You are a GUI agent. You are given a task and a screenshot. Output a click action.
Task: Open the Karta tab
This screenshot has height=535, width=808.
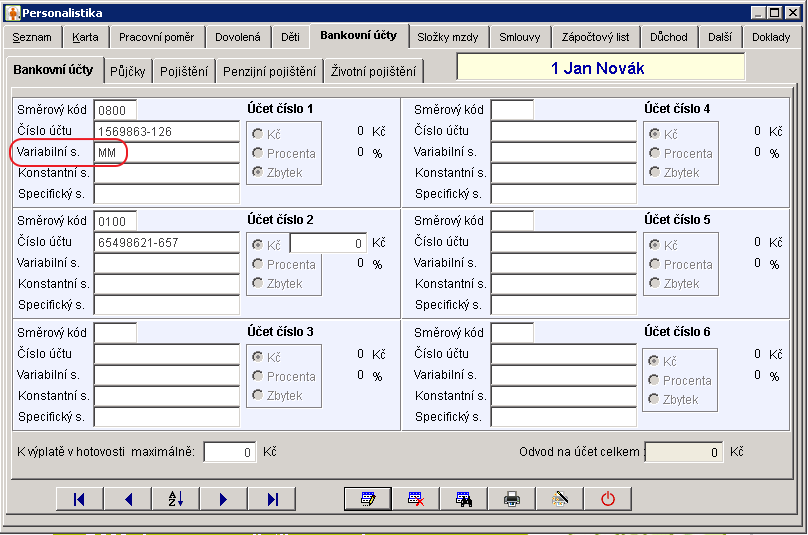point(85,37)
